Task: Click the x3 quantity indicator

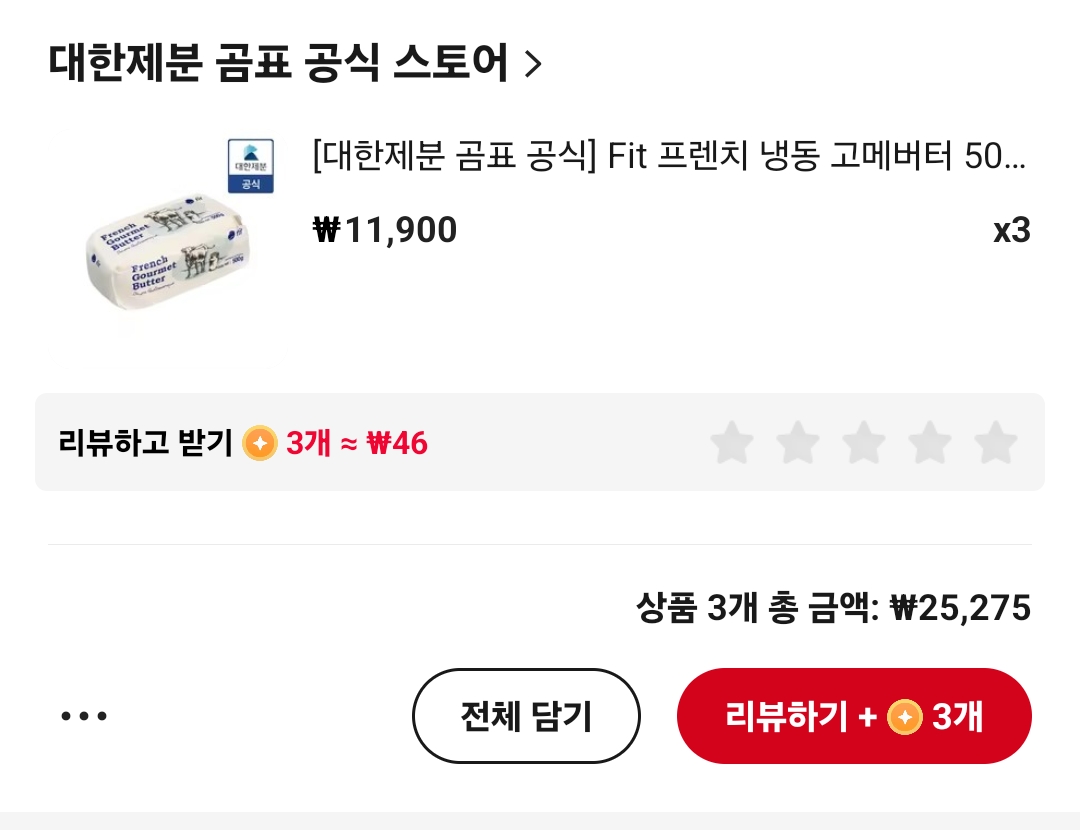Action: [1011, 231]
